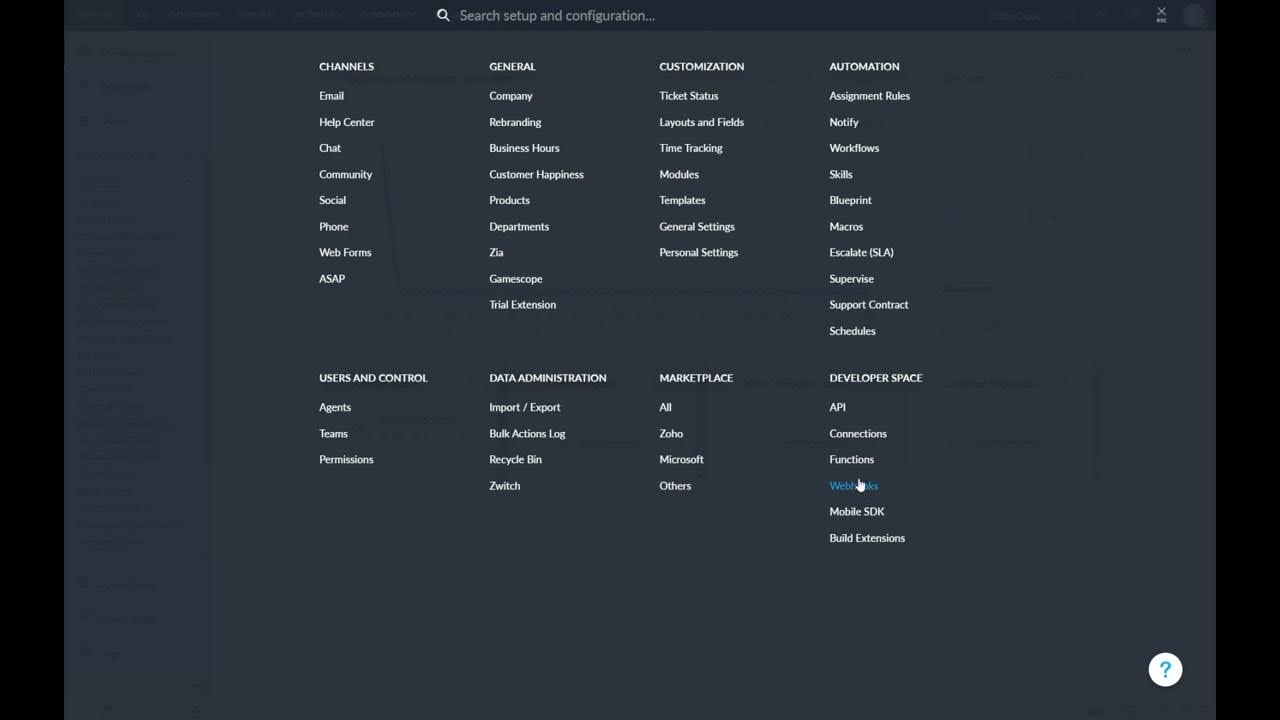This screenshot has height=720, width=1280.
Task: Select Blueprint under Automation
Action: 850,201
